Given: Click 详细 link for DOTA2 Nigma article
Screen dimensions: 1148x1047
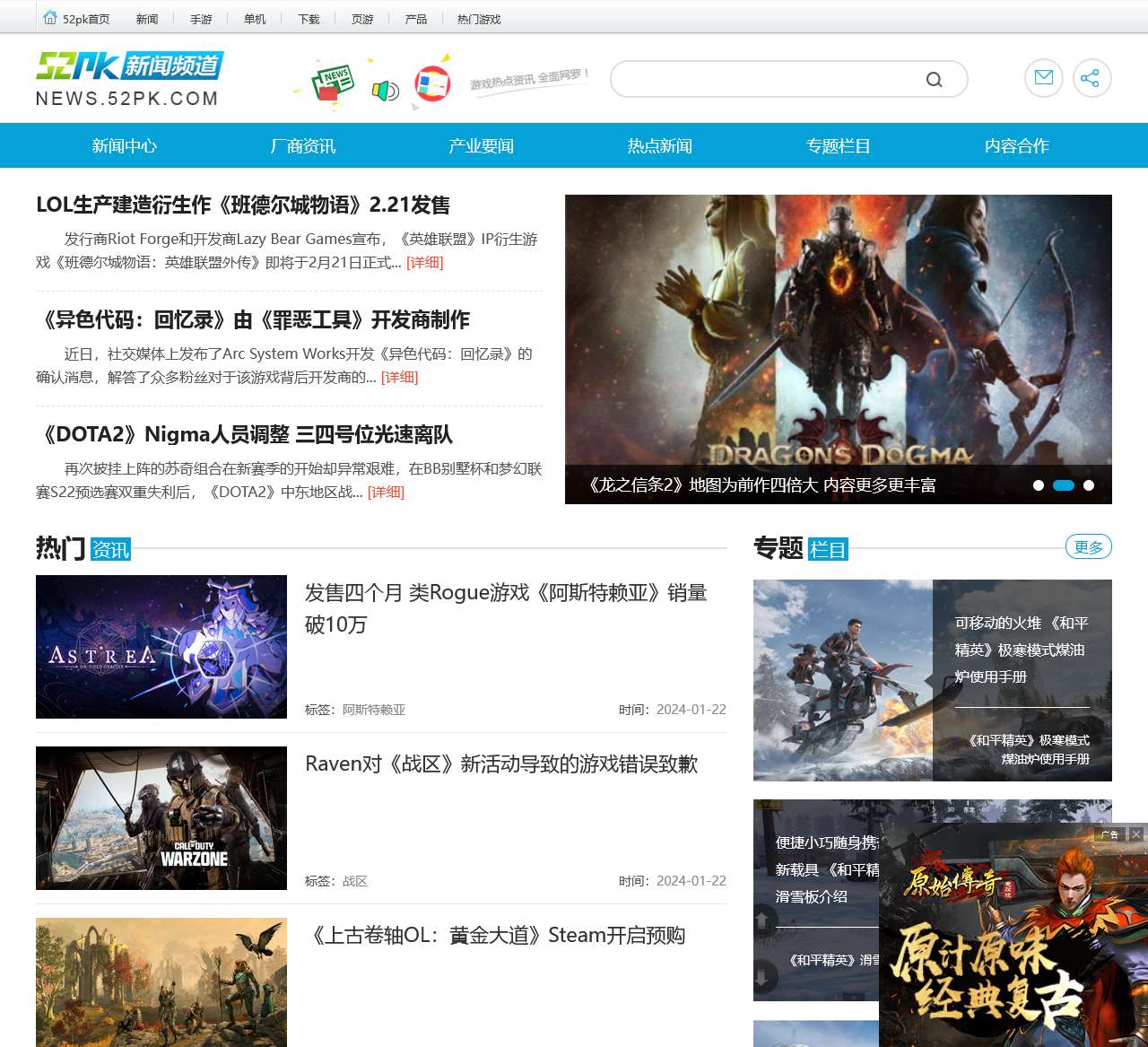Looking at the screenshot, I should click(386, 492).
